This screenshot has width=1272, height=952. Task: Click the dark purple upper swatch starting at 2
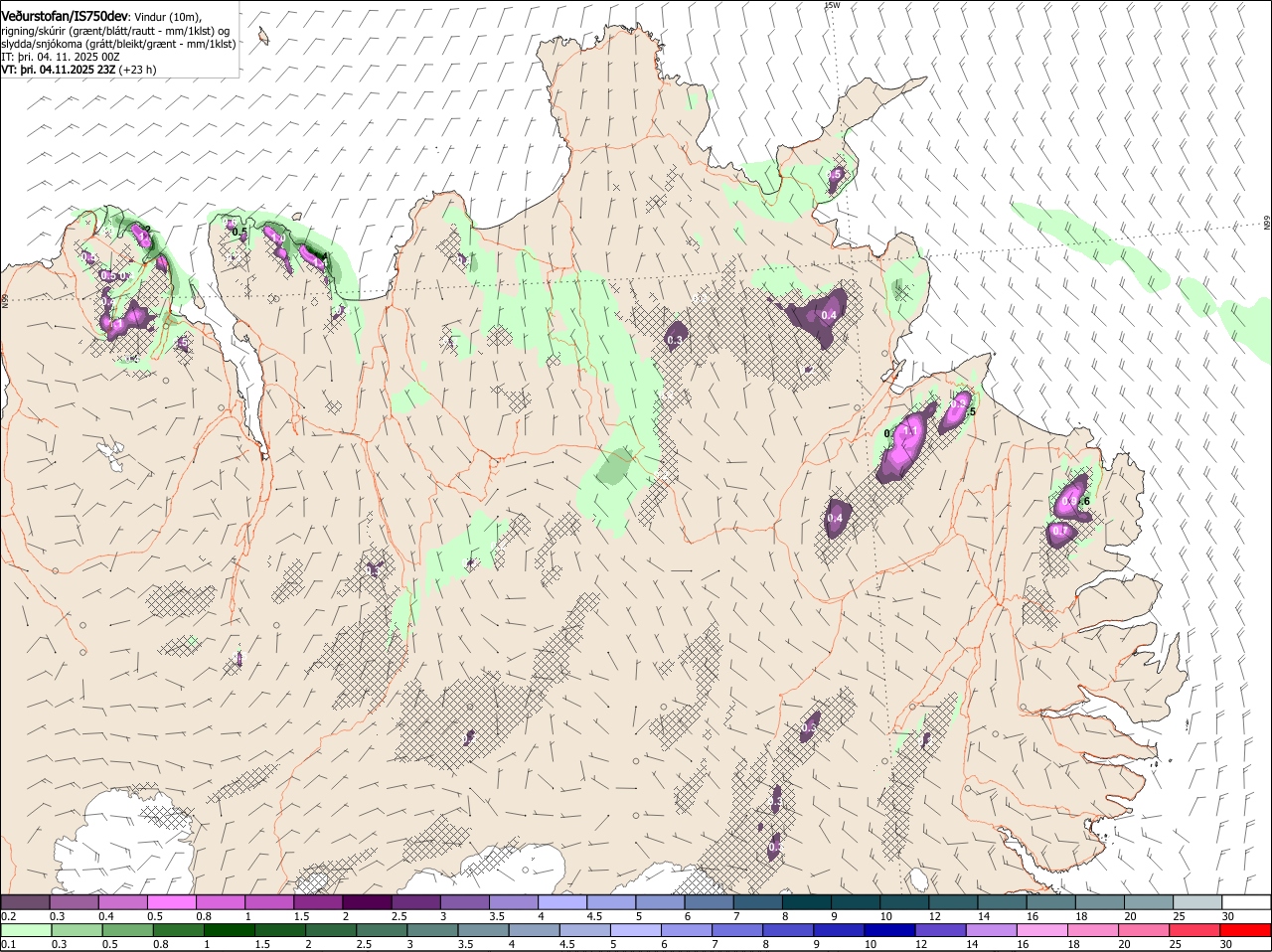(366, 901)
